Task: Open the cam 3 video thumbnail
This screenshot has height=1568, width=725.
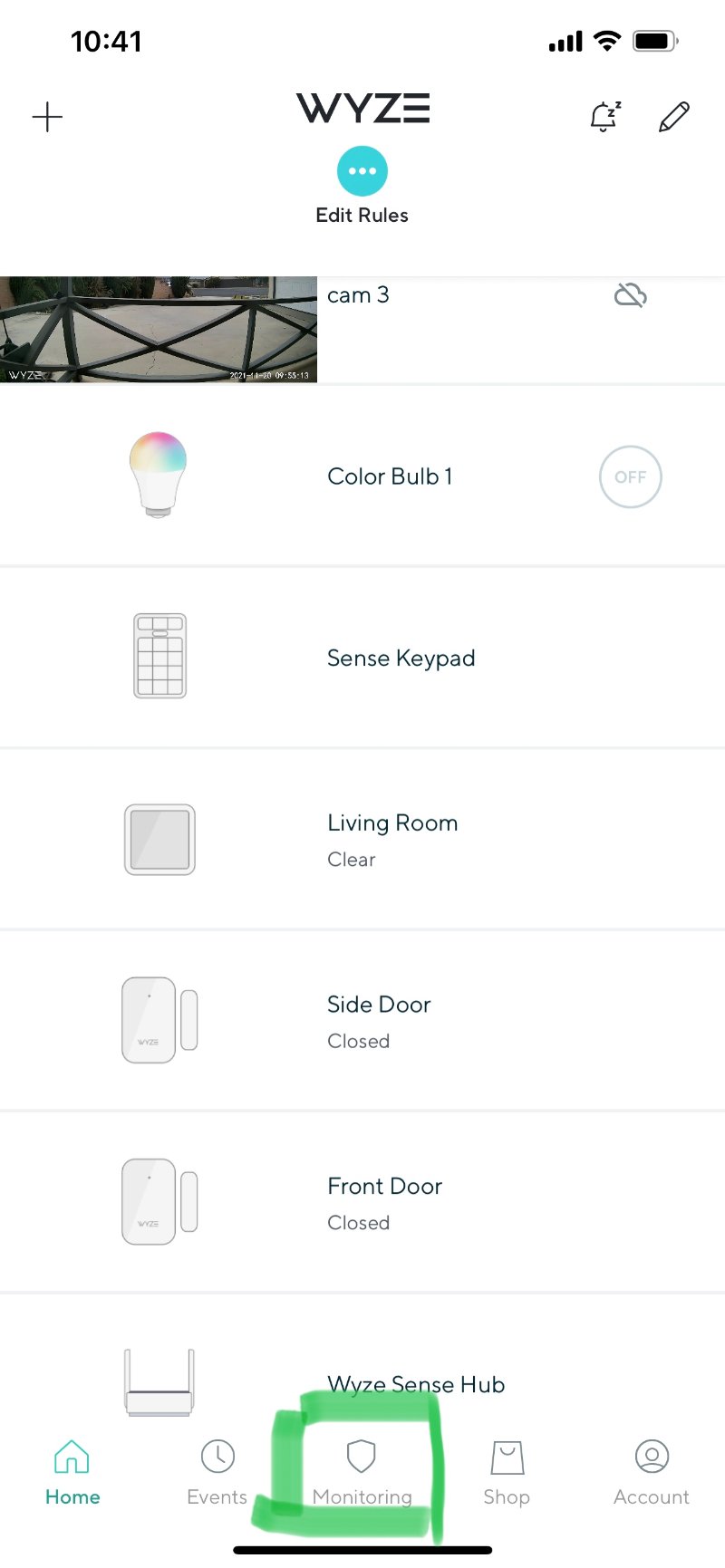Action: coord(159,330)
